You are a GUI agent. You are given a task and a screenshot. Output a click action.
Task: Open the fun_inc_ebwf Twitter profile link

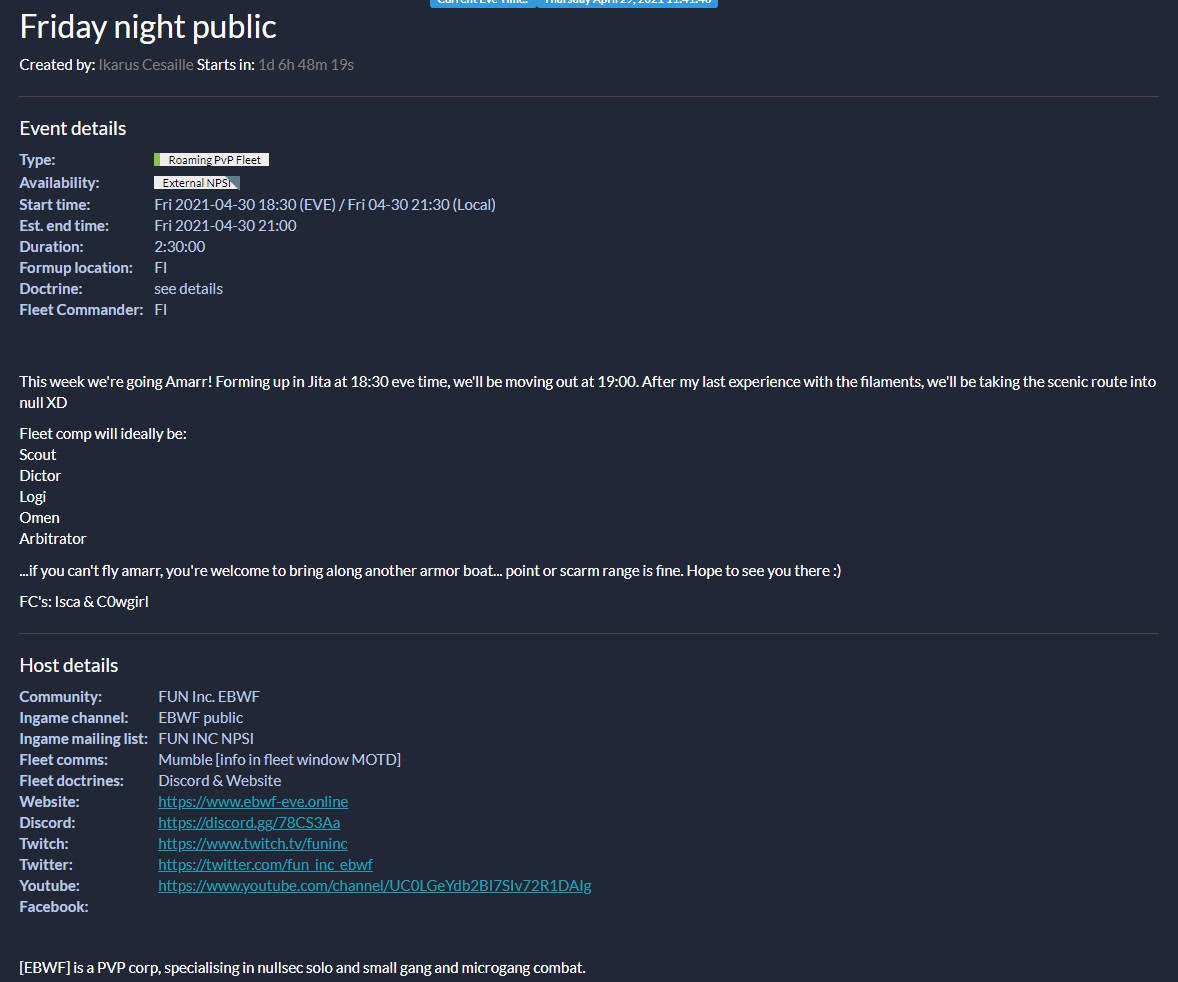point(265,864)
